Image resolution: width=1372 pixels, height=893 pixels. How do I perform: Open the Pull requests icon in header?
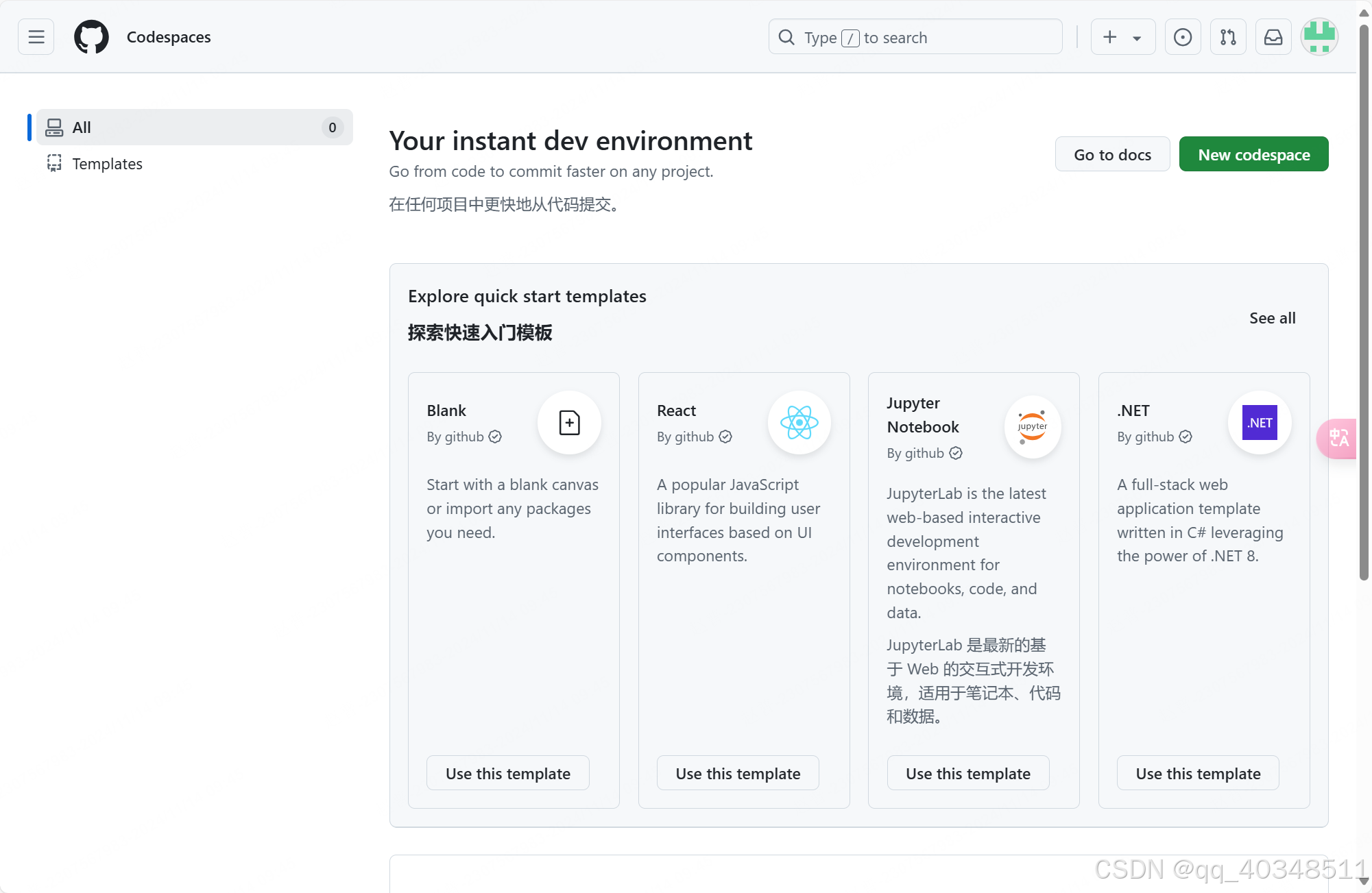pos(1228,37)
